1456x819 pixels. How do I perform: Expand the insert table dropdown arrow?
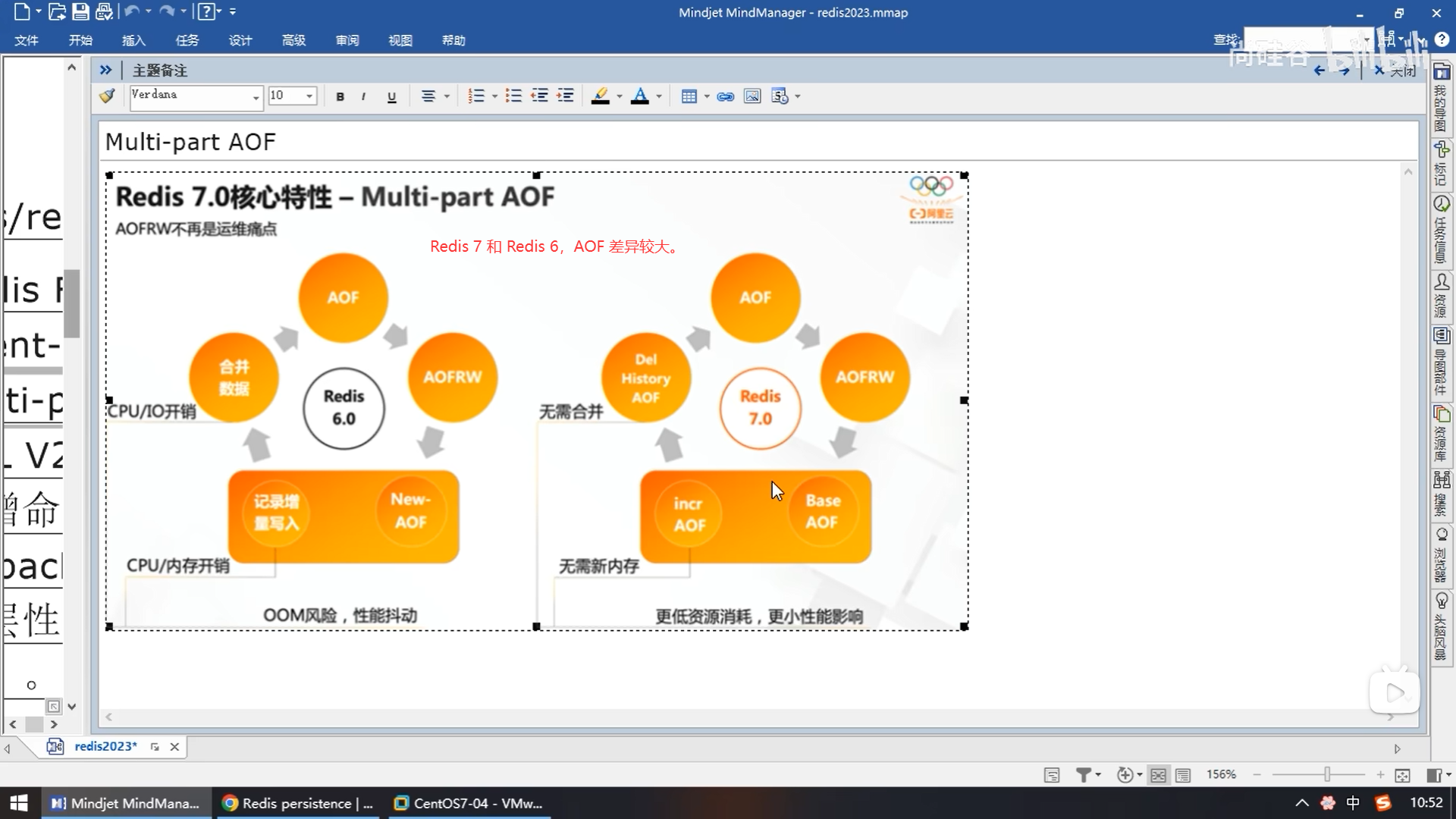pyautogui.click(x=707, y=97)
